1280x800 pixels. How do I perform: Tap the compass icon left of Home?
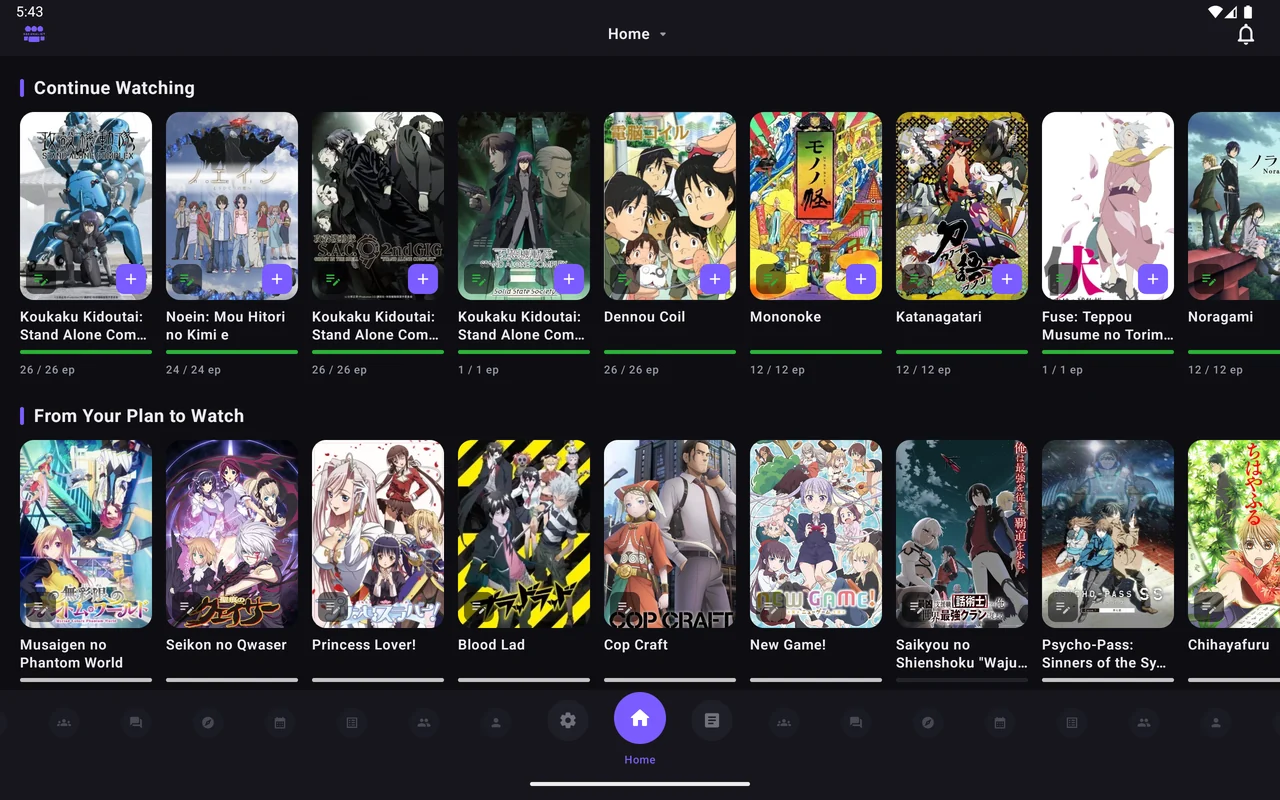208,722
